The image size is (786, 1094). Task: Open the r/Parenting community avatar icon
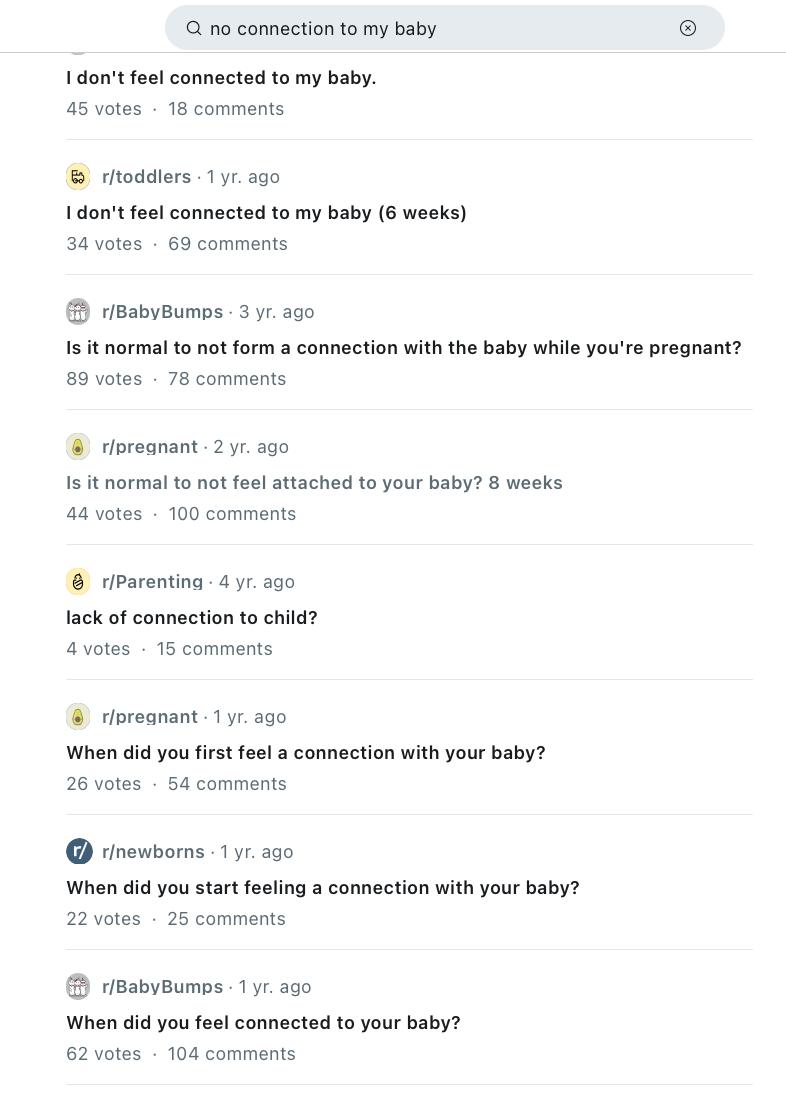tap(78, 581)
